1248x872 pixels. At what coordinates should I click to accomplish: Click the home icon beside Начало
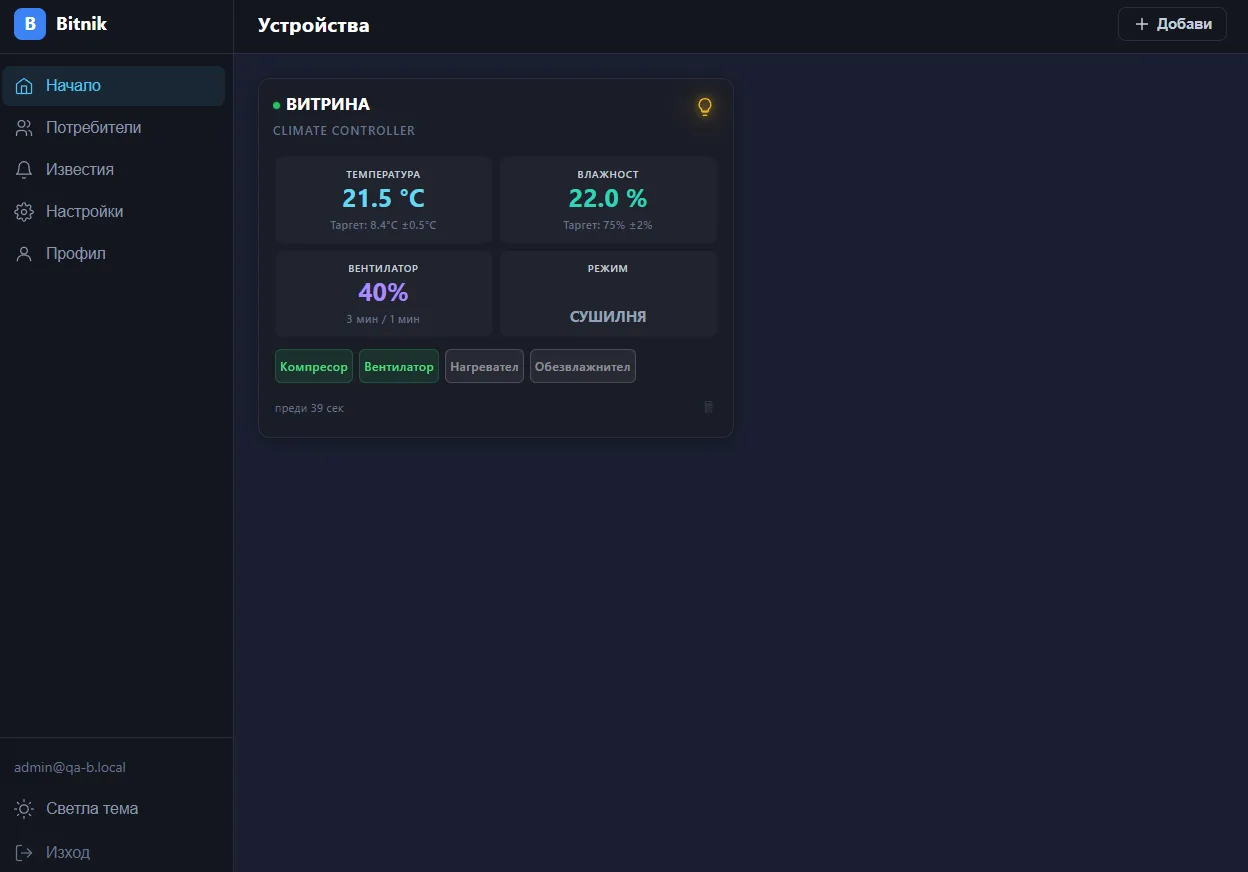coord(25,86)
